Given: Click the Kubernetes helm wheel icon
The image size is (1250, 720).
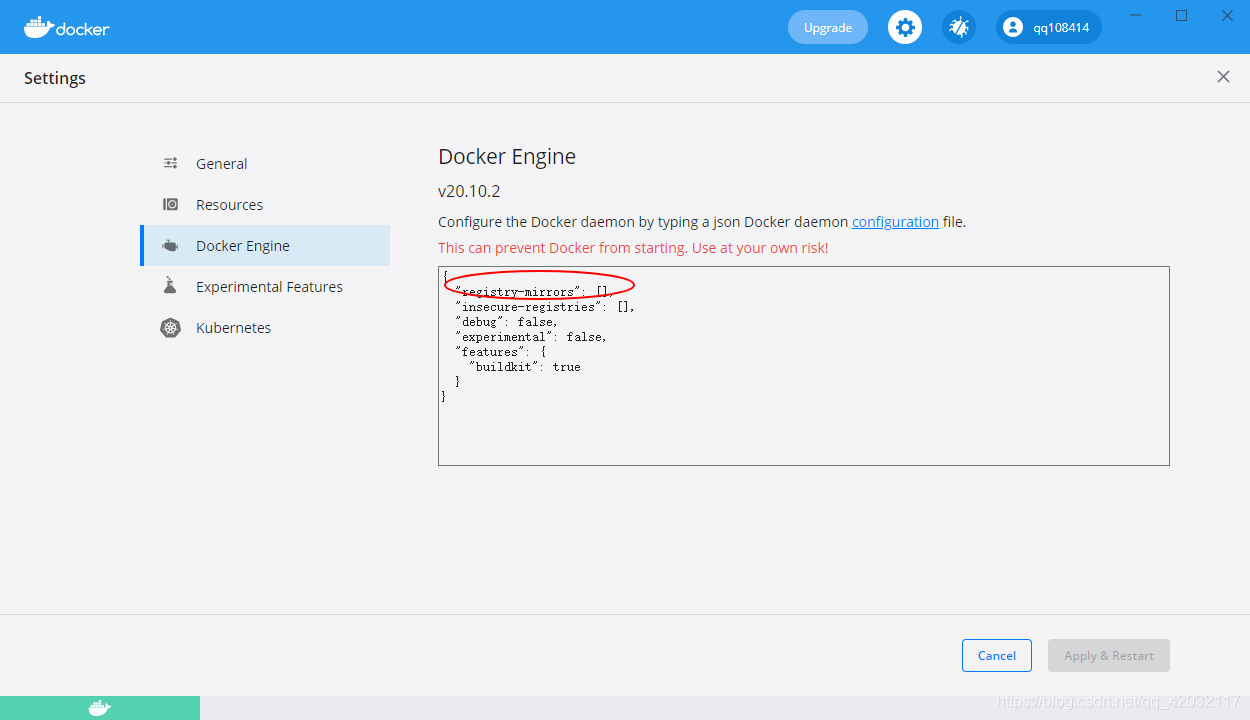Looking at the screenshot, I should [x=171, y=327].
